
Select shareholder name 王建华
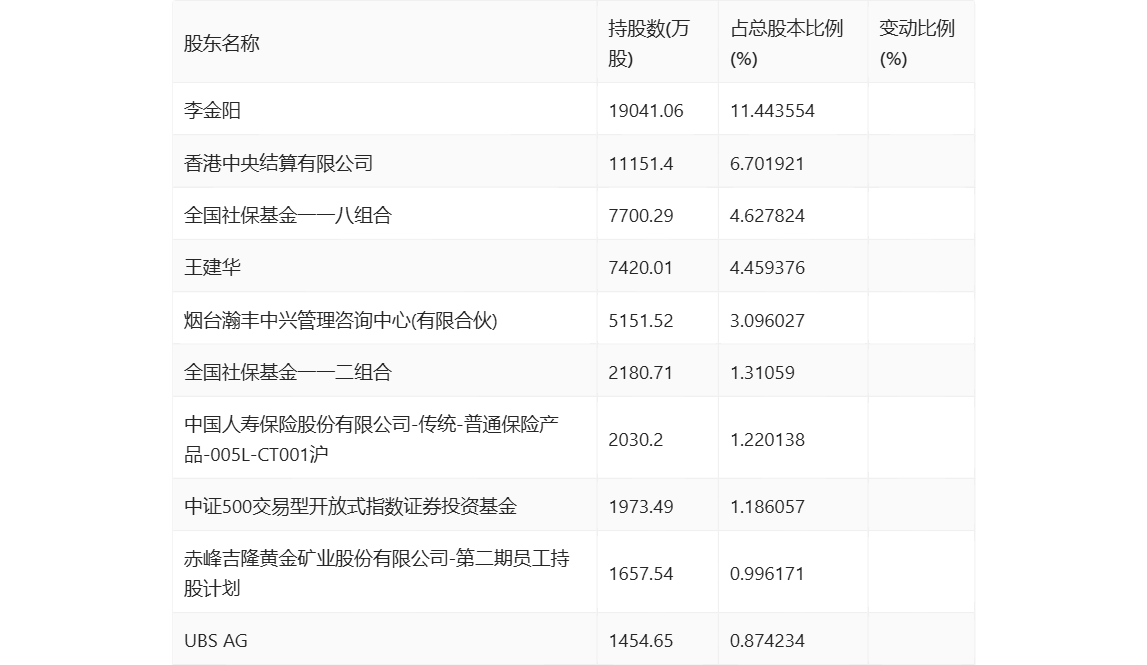point(212,267)
